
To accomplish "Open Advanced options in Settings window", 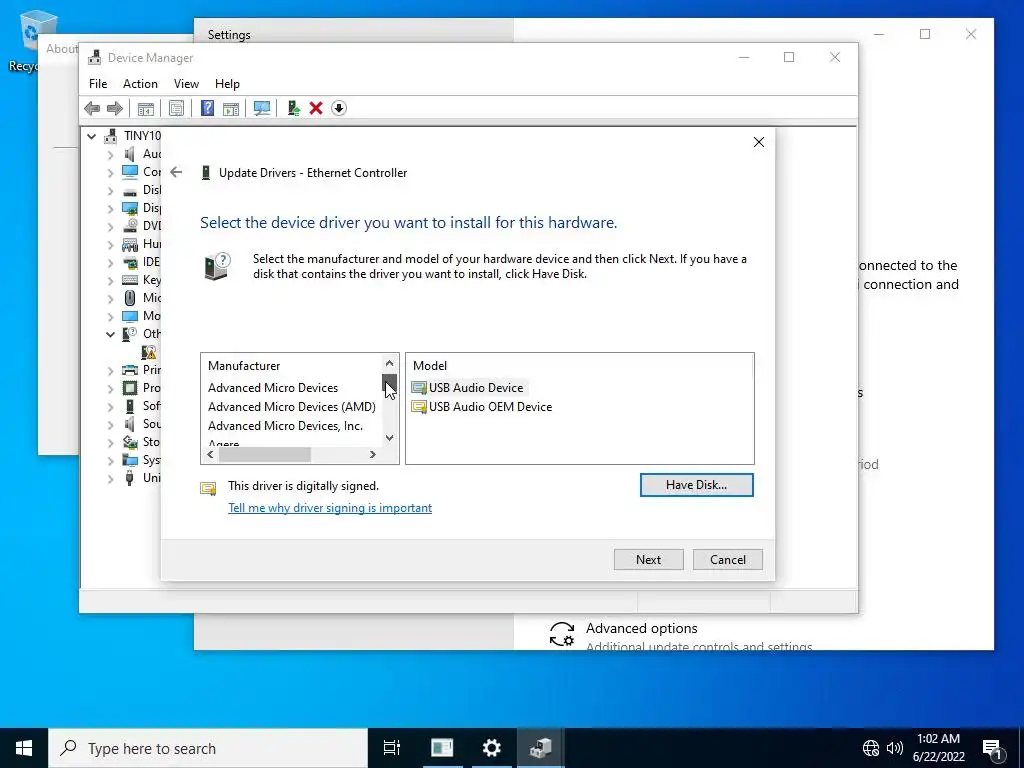I will [641, 628].
